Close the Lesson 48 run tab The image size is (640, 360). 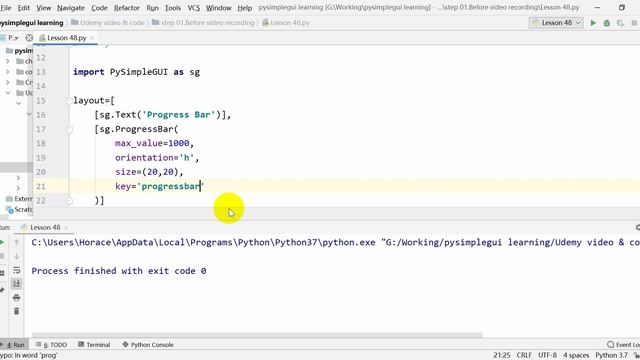point(66,227)
